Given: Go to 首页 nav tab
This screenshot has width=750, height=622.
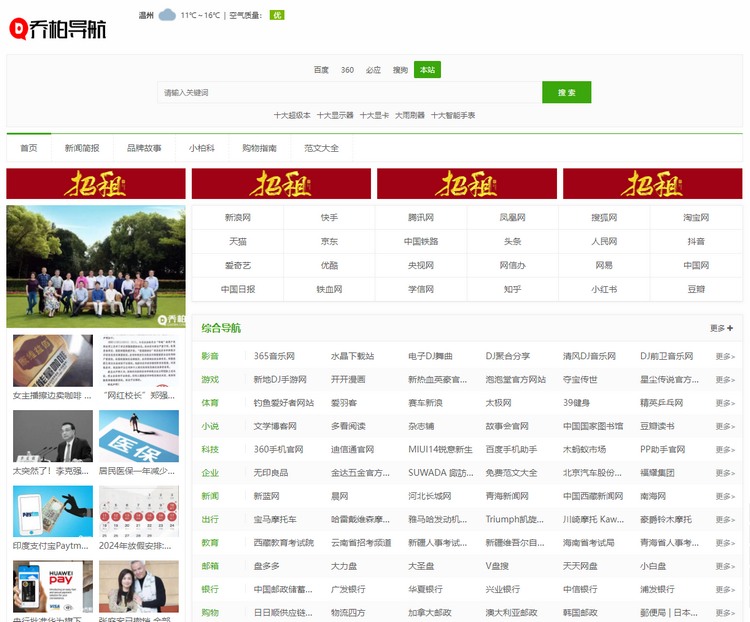Looking at the screenshot, I should pos(29,148).
